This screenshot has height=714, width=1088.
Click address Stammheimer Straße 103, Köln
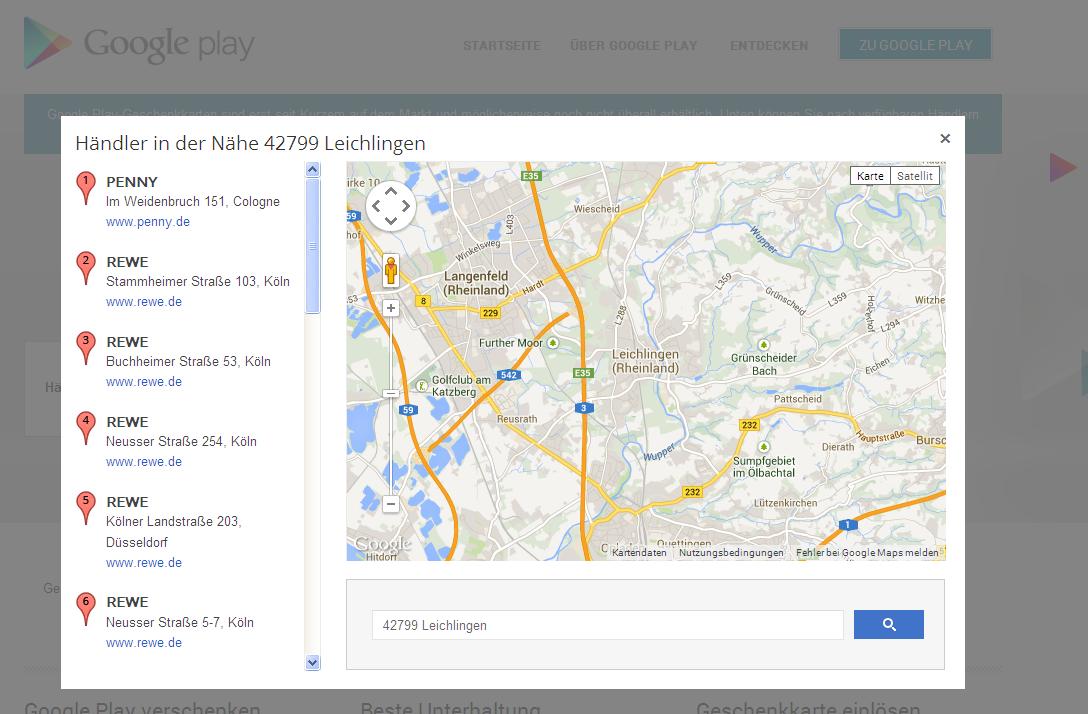pyautogui.click(x=198, y=281)
